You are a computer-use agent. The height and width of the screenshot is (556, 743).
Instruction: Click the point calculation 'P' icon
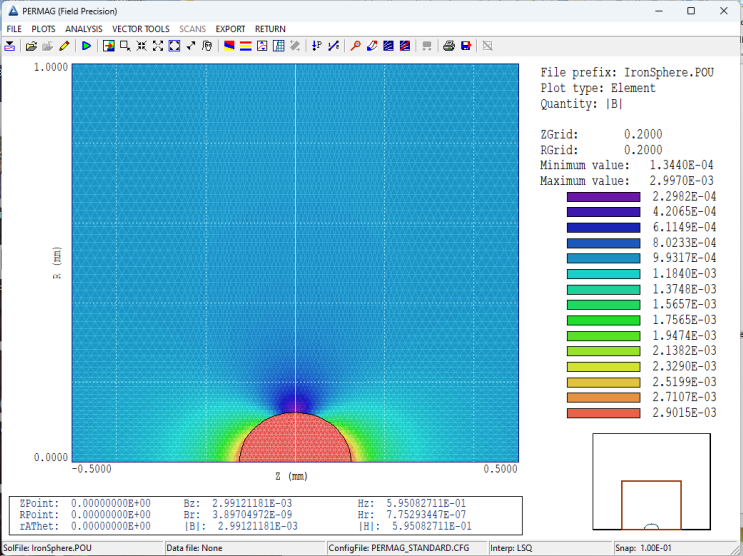(317, 46)
